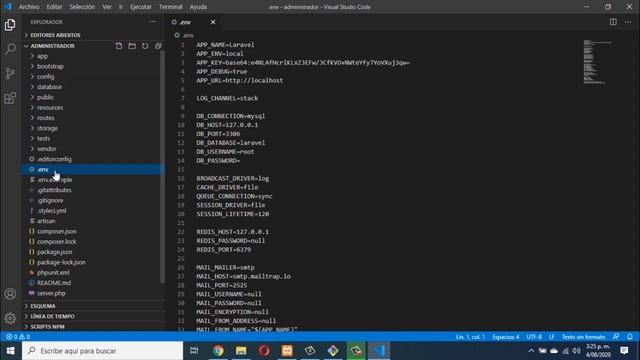This screenshot has height=360, width=640.
Task: Show hidden system tray icons
Action: click(x=531, y=351)
